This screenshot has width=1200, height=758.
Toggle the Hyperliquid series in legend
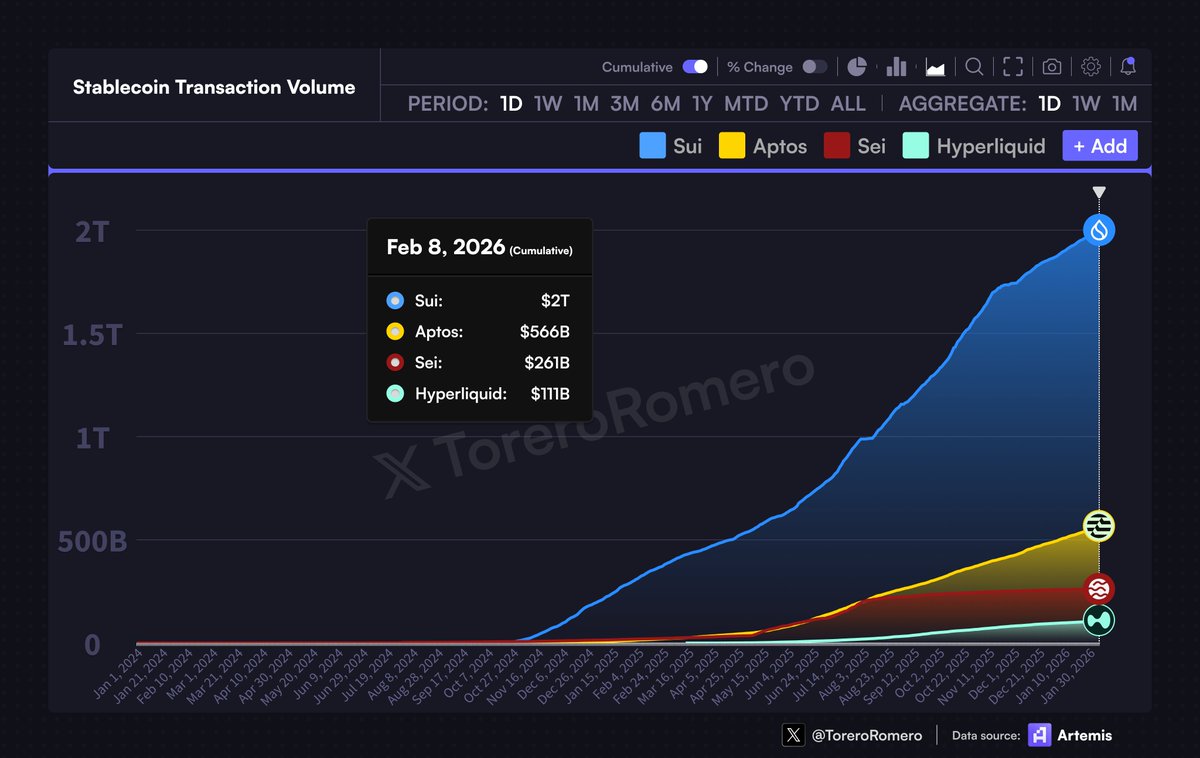point(974,146)
